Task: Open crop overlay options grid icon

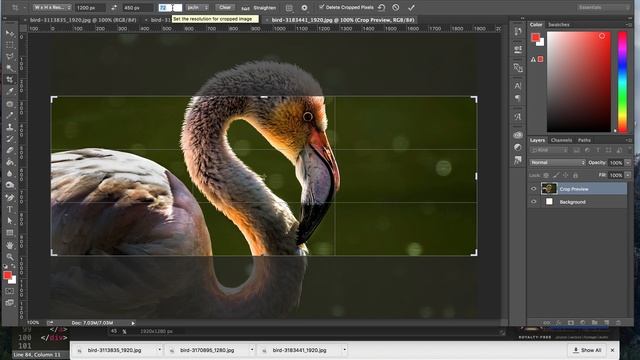Action: (289, 7)
